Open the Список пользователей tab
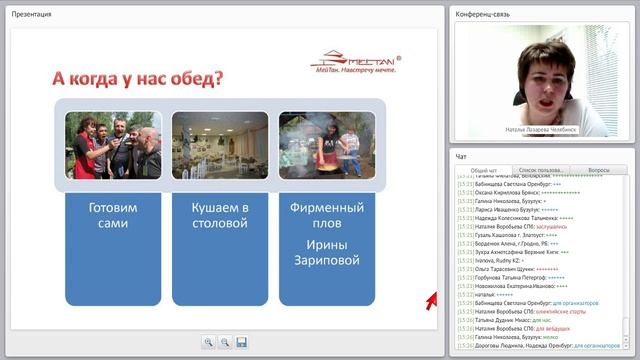This screenshot has height=360, width=640. pos(541,170)
